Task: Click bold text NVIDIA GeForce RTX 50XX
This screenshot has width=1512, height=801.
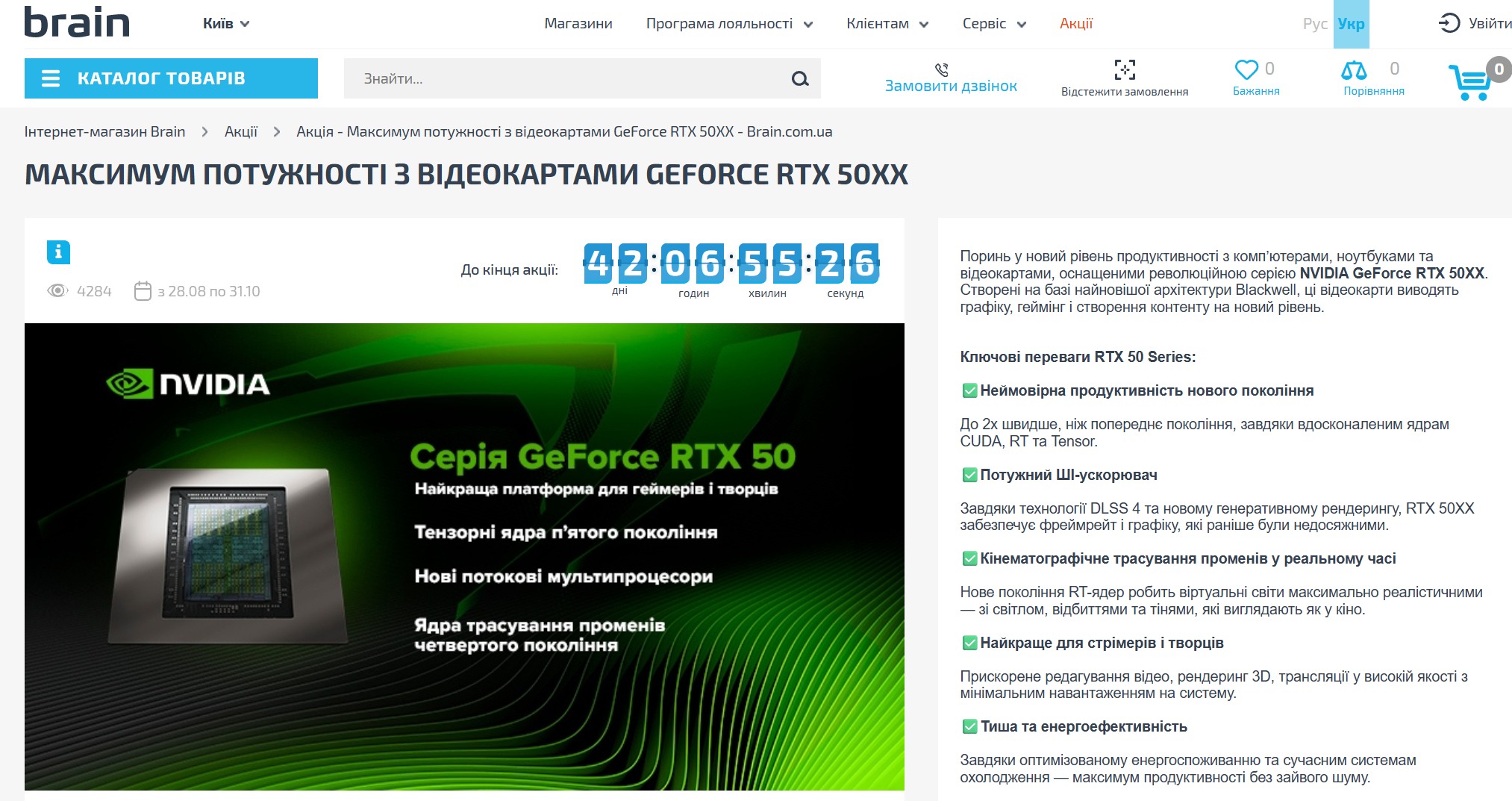Action: coord(1392,273)
